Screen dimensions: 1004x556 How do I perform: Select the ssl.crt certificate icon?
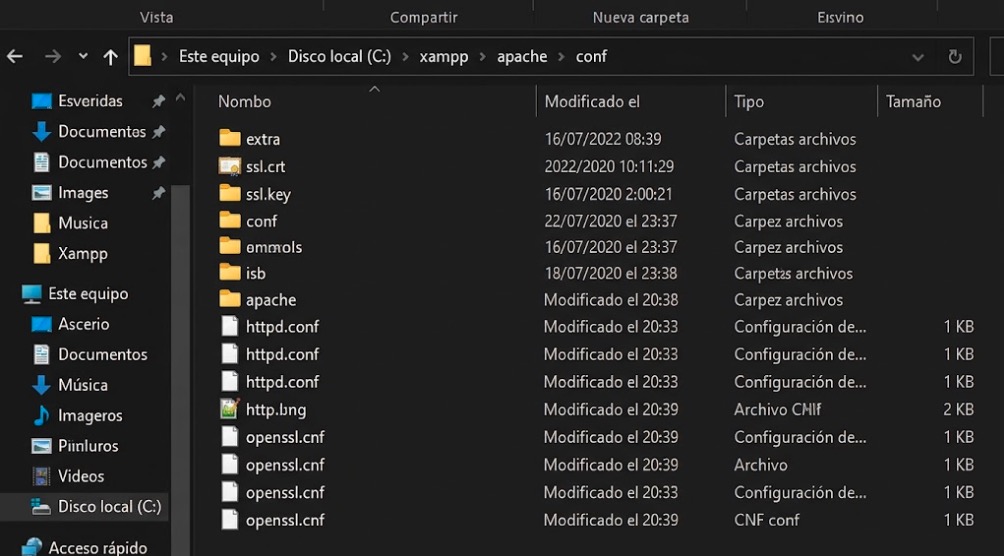(x=230, y=167)
